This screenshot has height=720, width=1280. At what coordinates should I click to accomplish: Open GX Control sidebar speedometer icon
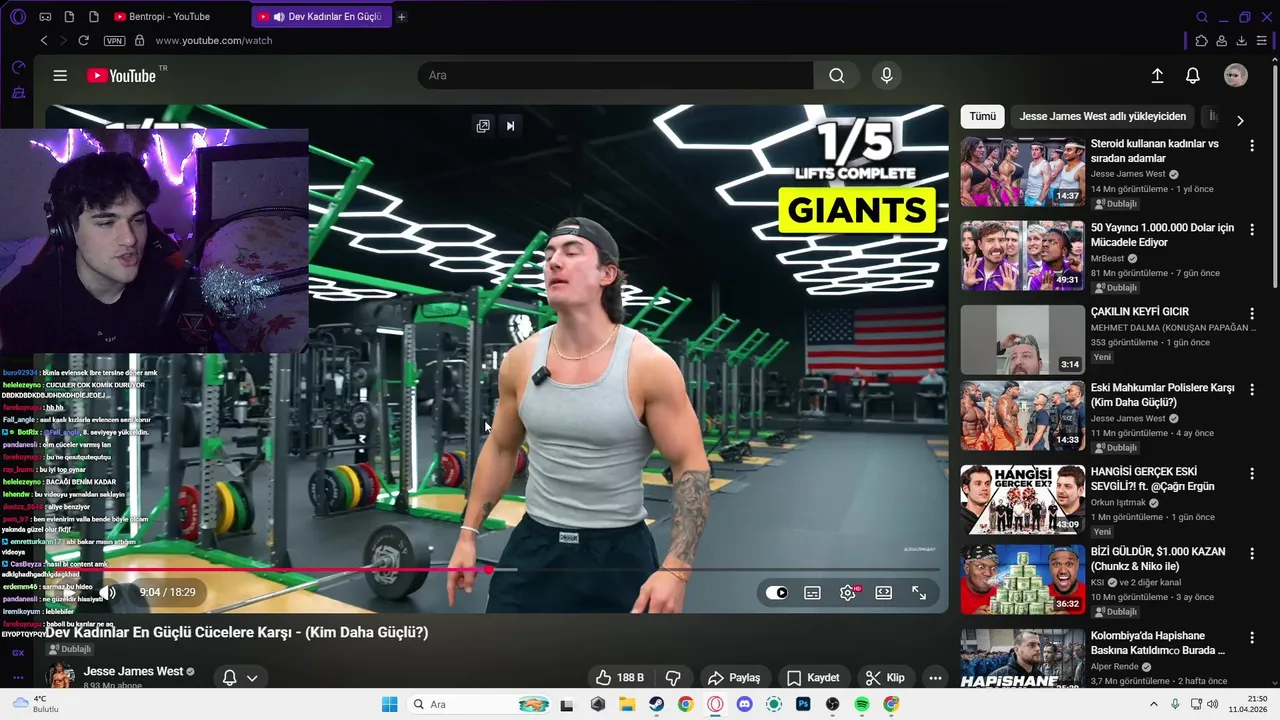click(x=18, y=67)
